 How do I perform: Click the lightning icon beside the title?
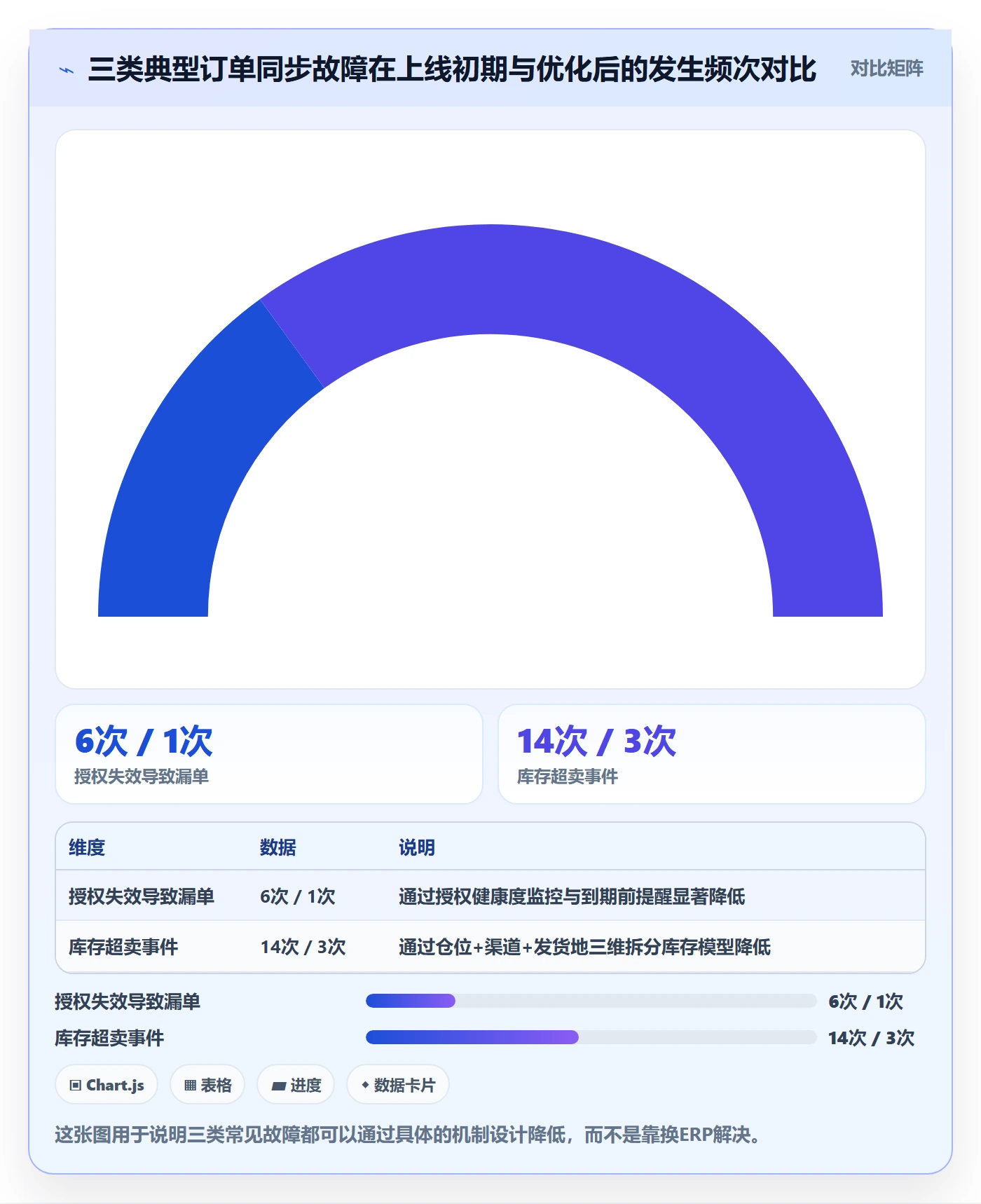pyautogui.click(x=67, y=70)
